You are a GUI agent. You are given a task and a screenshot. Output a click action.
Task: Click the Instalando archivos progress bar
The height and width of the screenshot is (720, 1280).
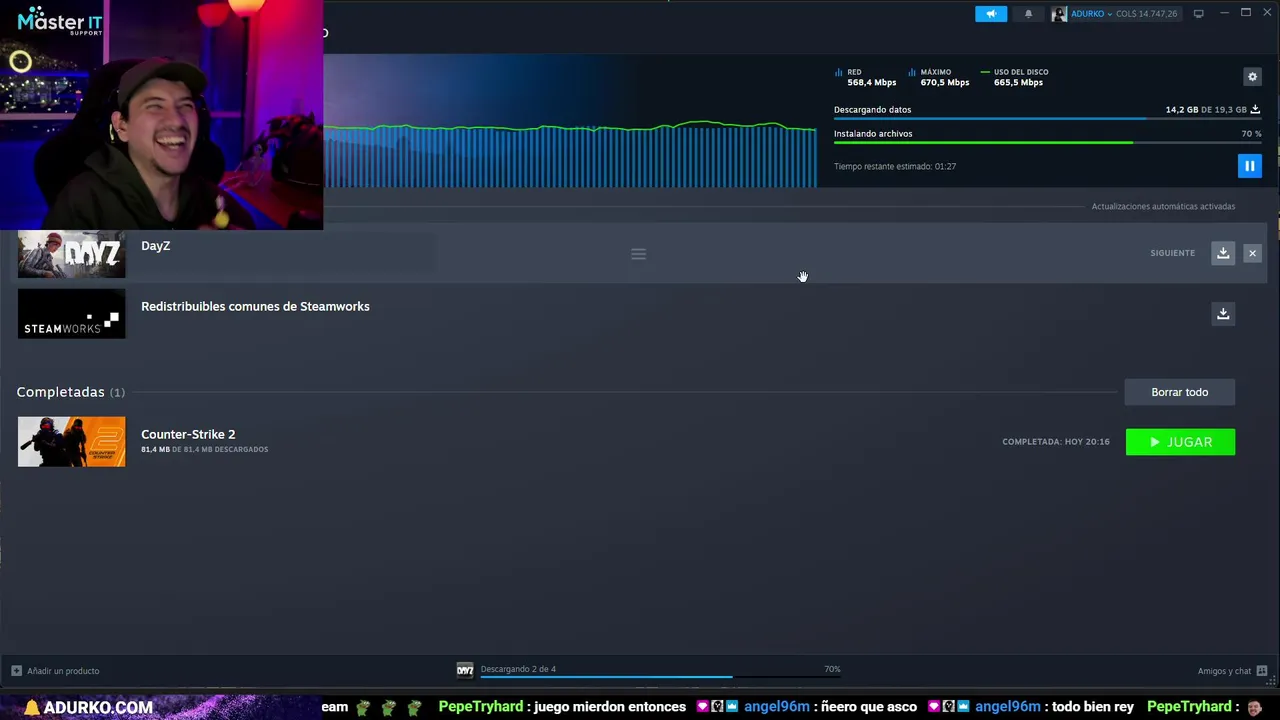[1047, 143]
